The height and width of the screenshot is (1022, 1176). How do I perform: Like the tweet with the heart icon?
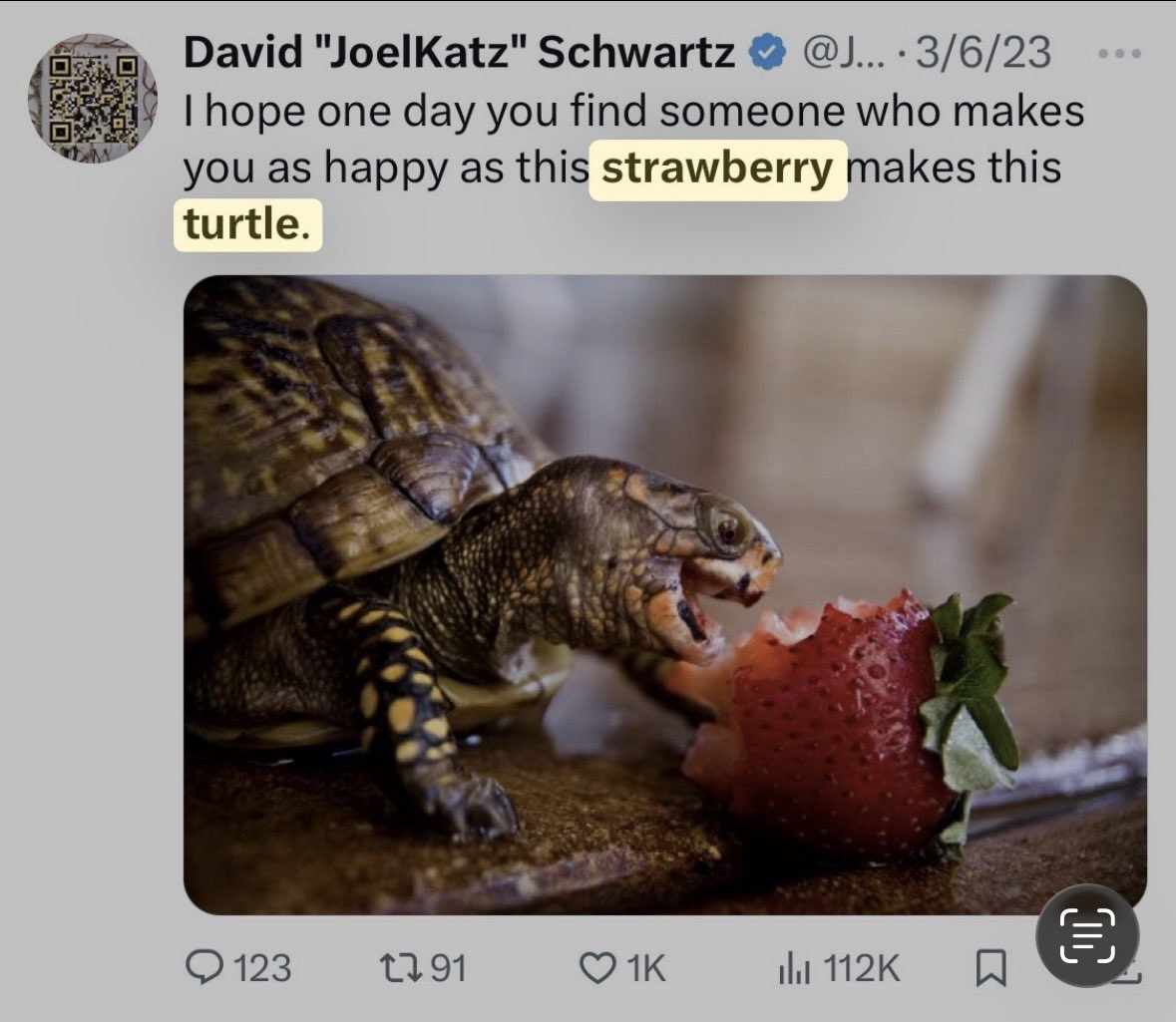597,966
